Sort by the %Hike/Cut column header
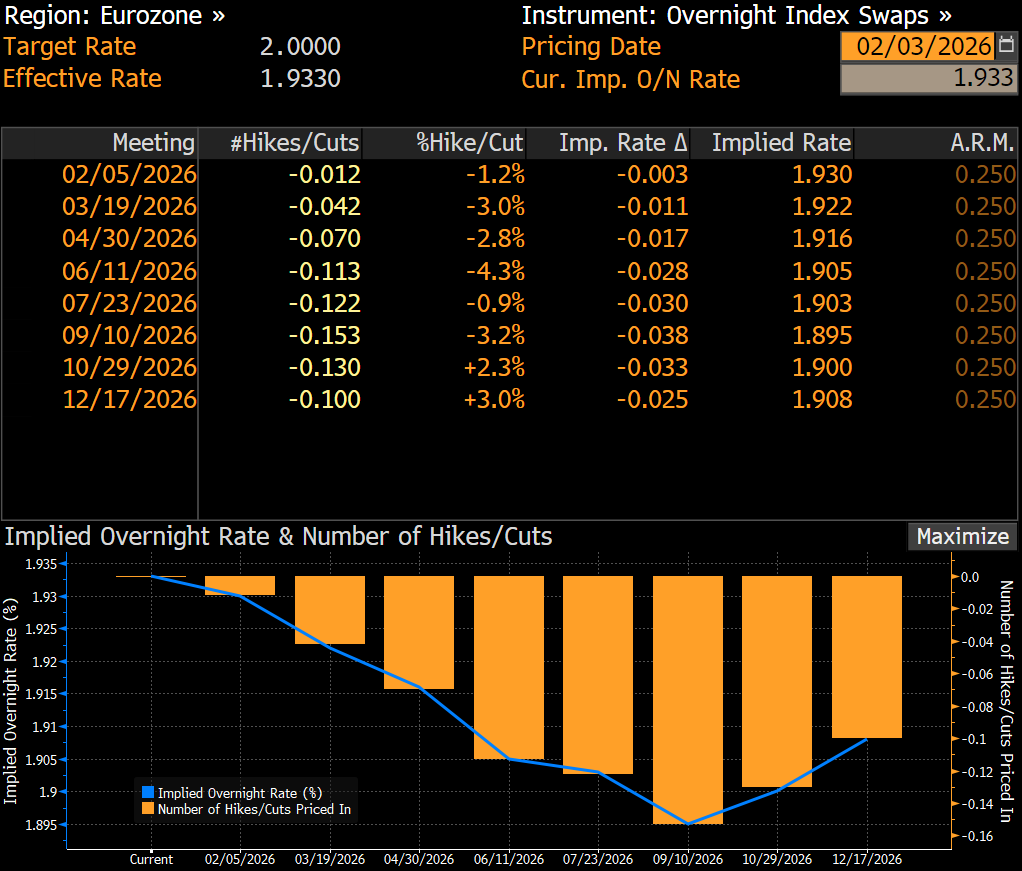1022x871 pixels. 445,143
